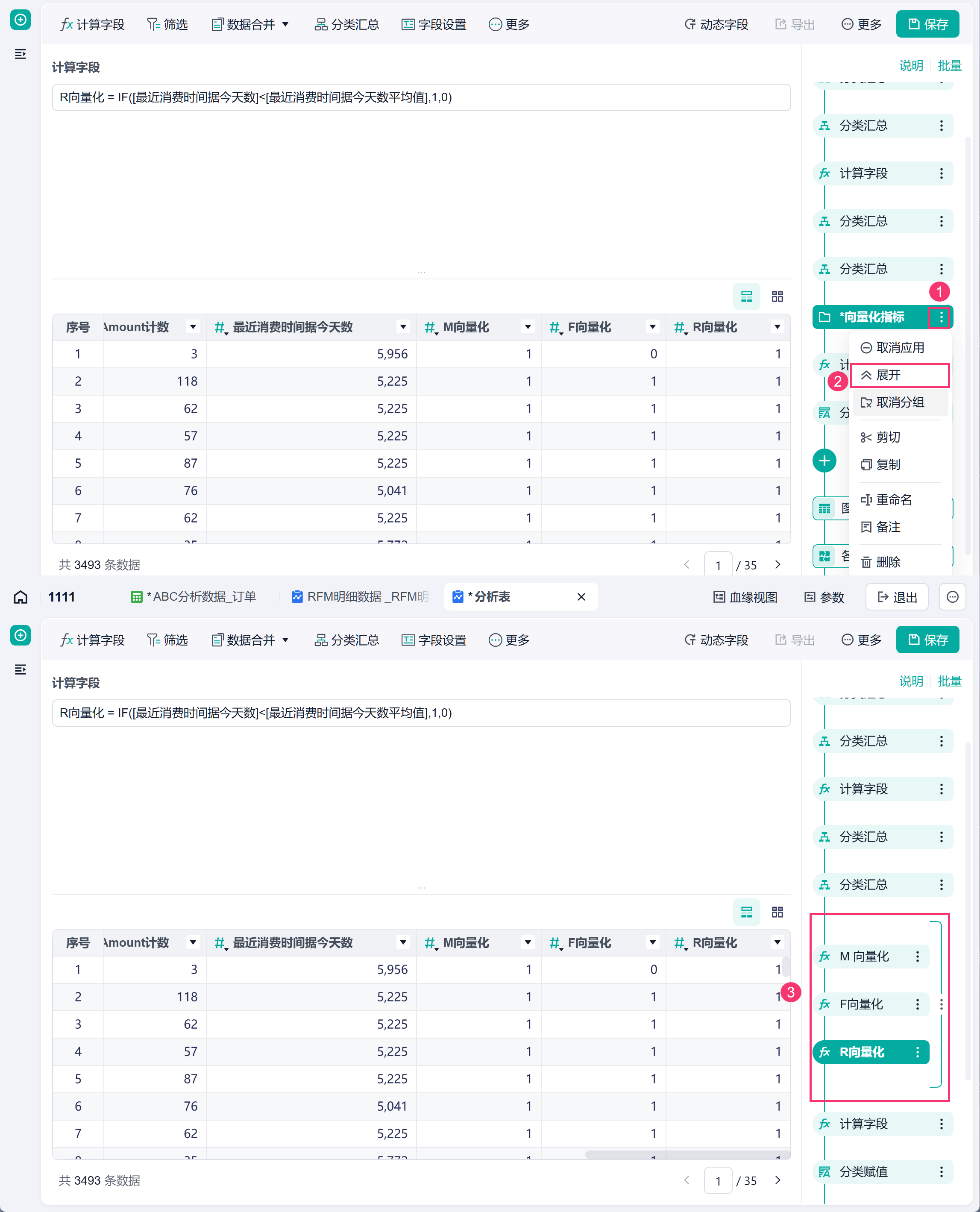Click the 保存 button in the lower pane
Viewport: 980px width, 1212px height.
927,640
